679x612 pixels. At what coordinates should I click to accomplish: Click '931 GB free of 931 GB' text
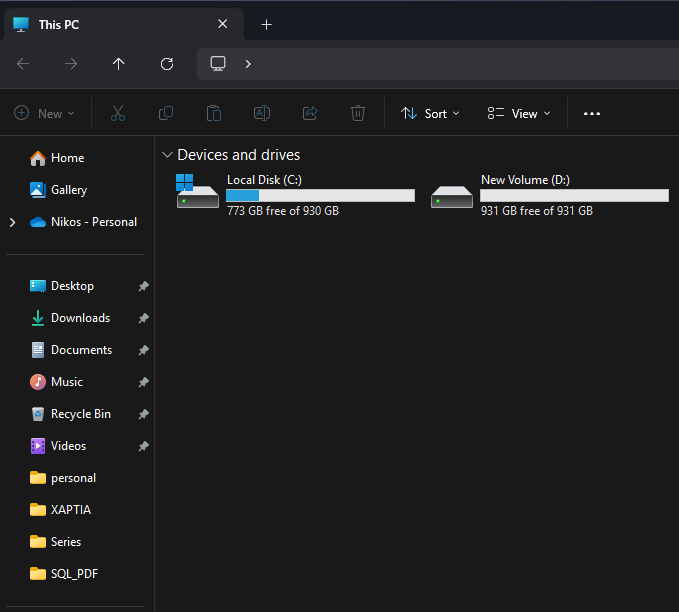click(537, 211)
